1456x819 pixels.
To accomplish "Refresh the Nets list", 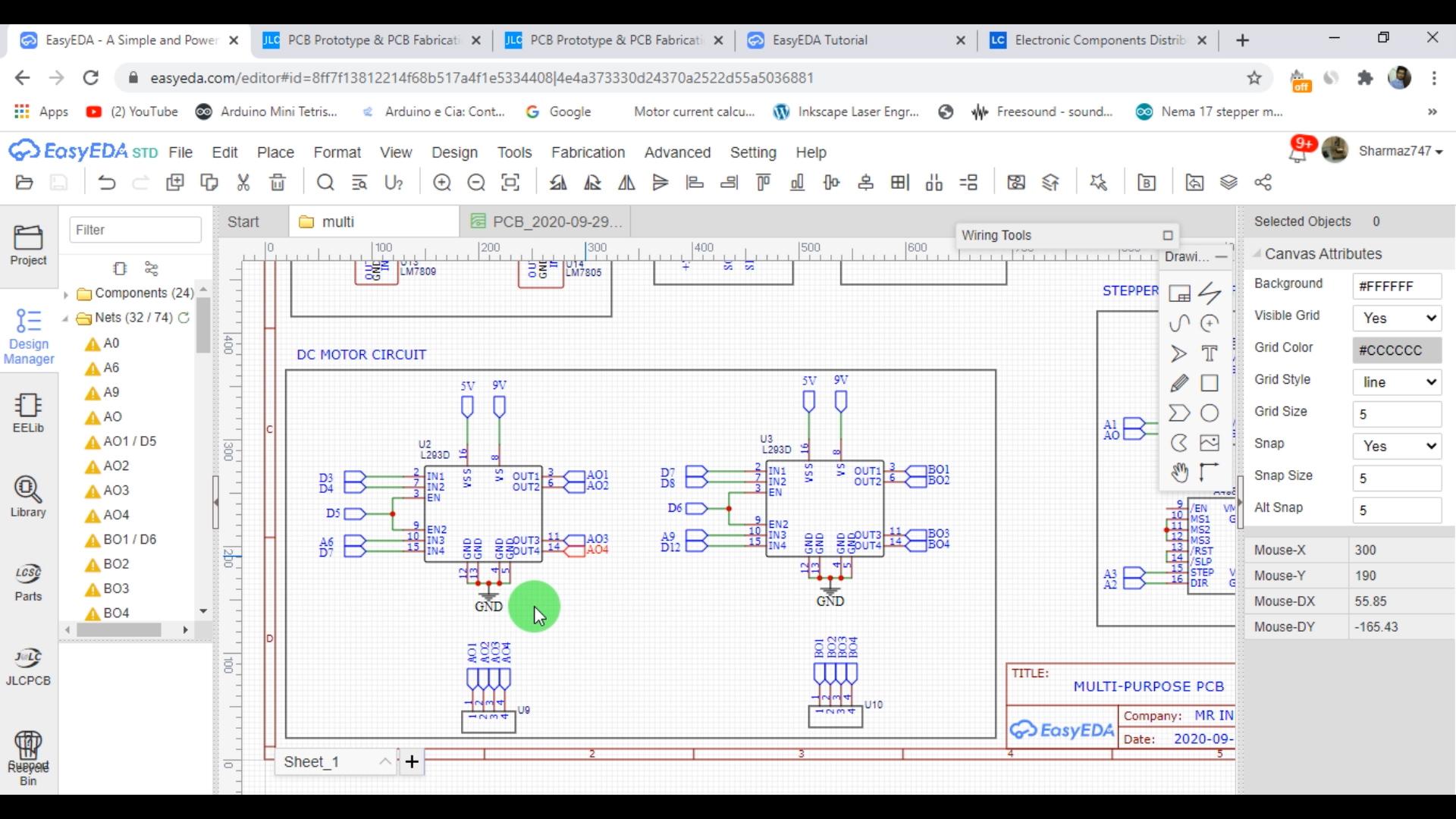I will pos(184,318).
